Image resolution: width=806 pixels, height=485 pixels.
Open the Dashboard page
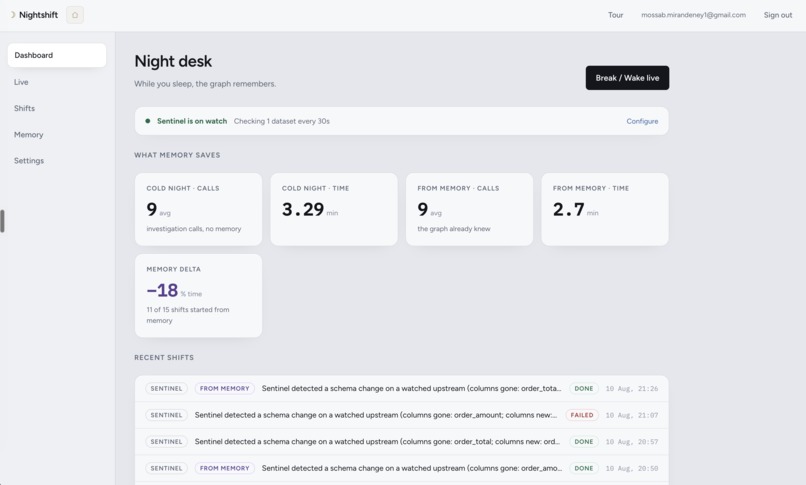click(57, 55)
